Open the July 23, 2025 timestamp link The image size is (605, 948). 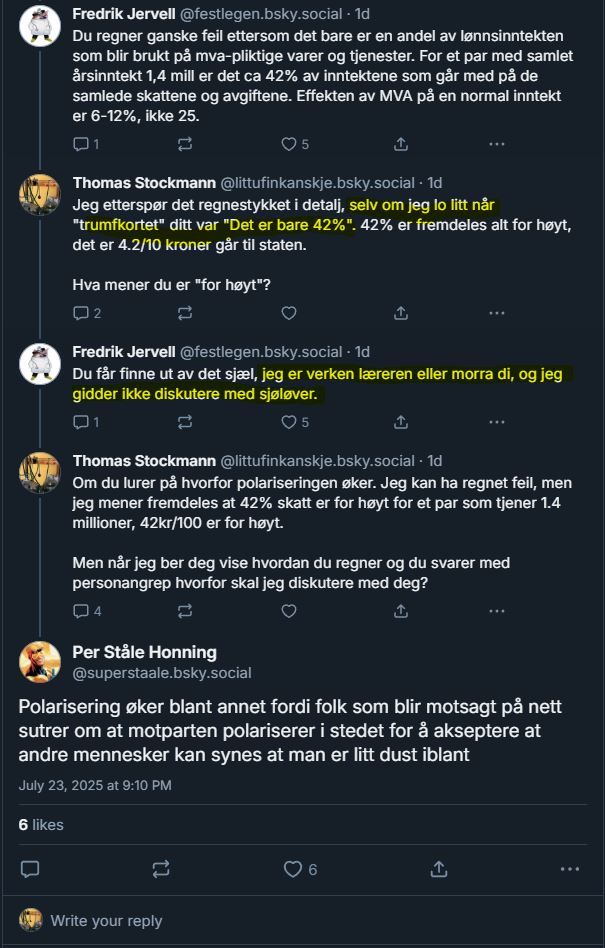(x=95, y=785)
